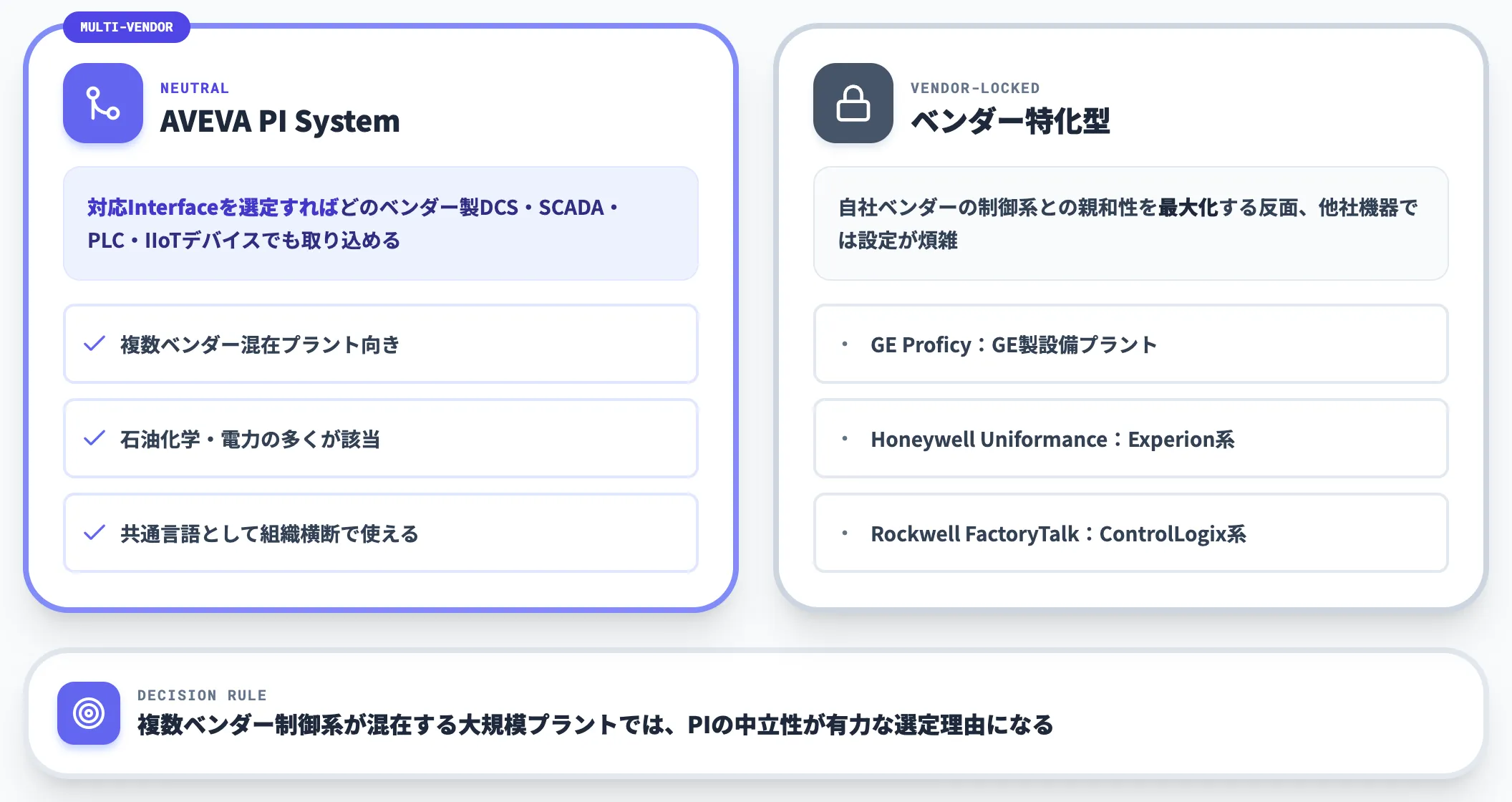The height and width of the screenshot is (802, 1512).
Task: Click the decision rule text about PIの中立性
Action: click(x=596, y=725)
